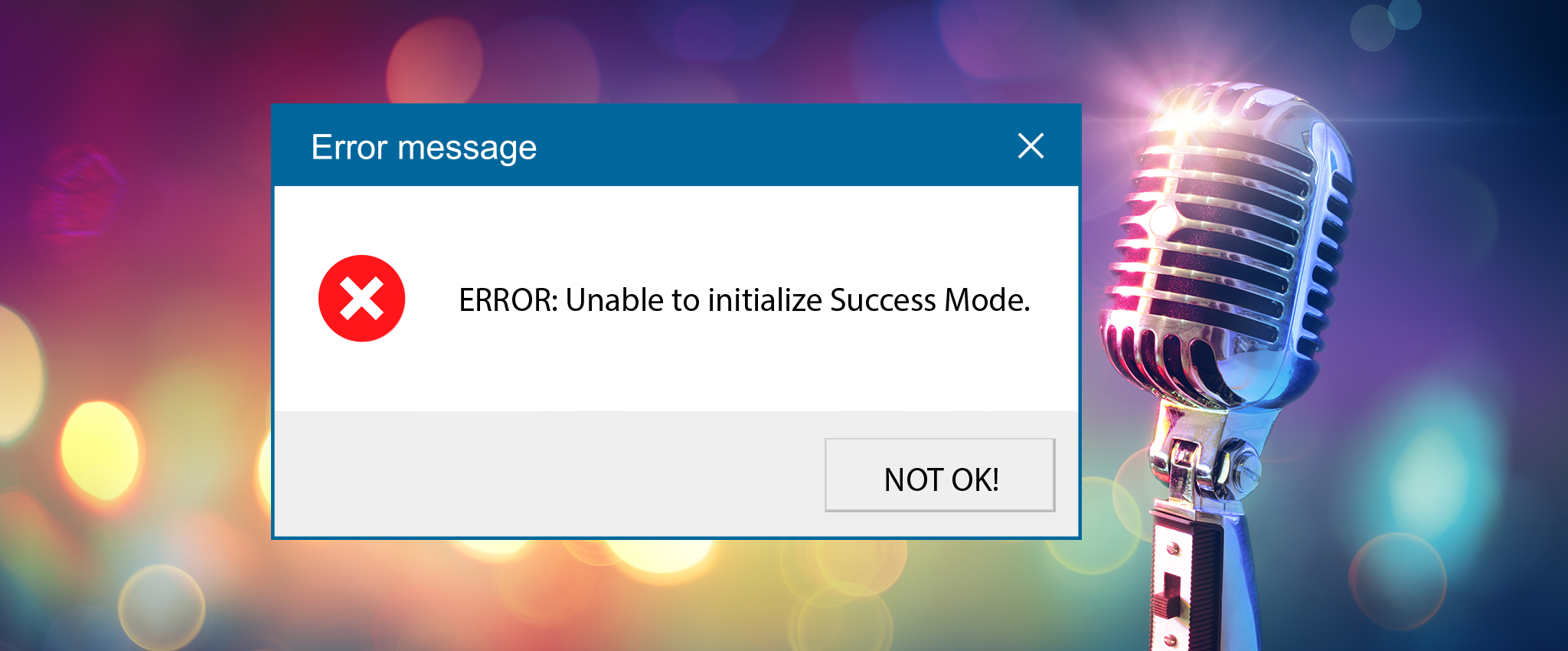Click the gray footer left of NOT OK!
1568x651 pixels.
(x=536, y=475)
